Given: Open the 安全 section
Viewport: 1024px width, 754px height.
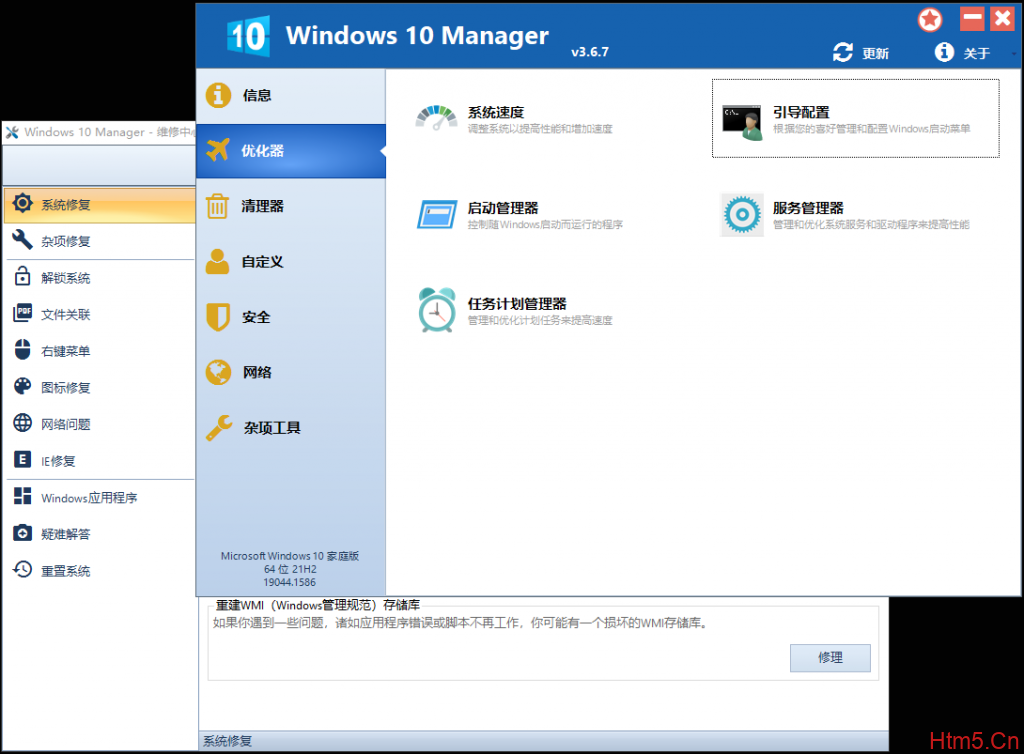Looking at the screenshot, I should tap(291, 317).
